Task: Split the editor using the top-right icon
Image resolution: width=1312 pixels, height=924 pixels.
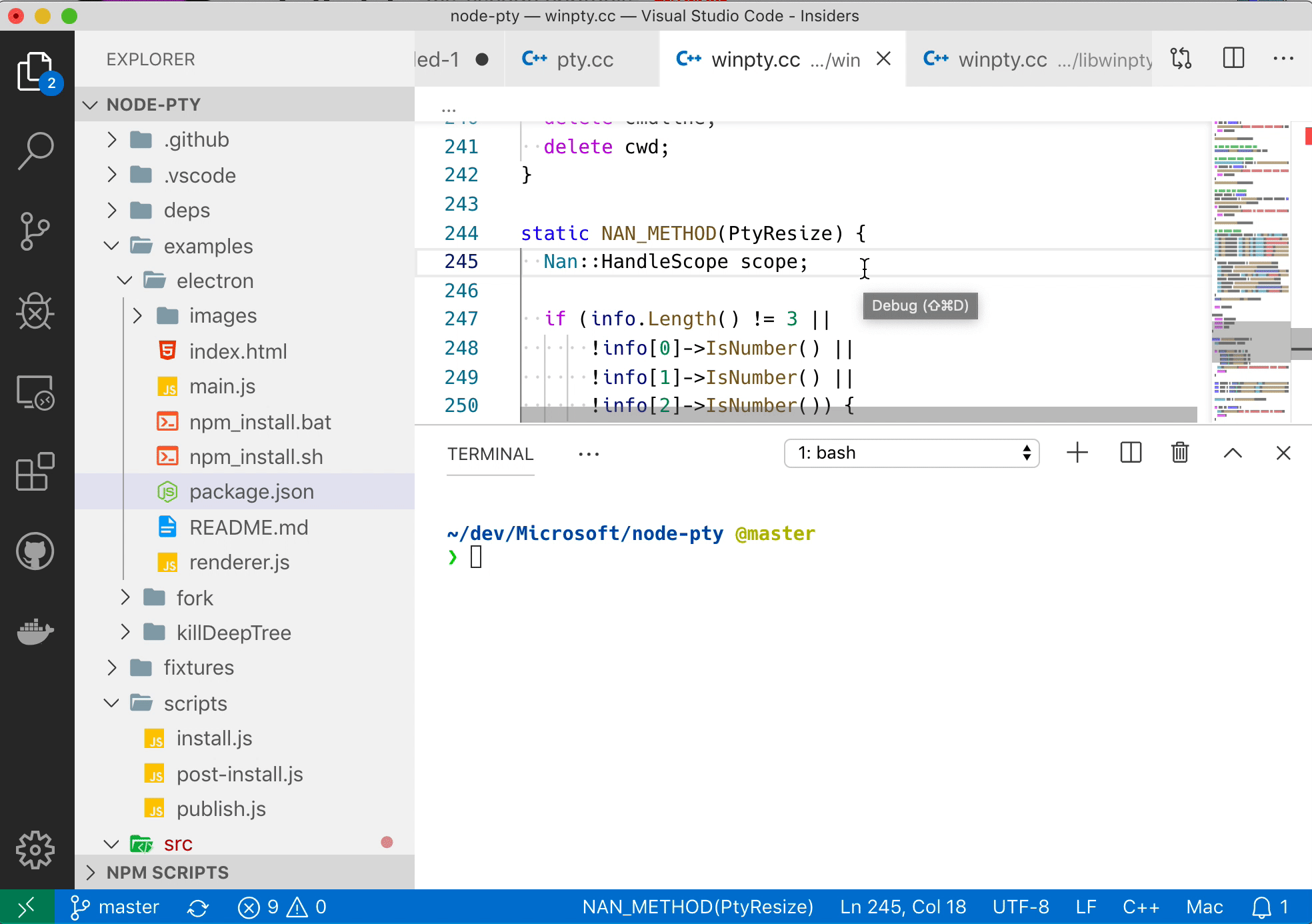Action: (x=1233, y=59)
